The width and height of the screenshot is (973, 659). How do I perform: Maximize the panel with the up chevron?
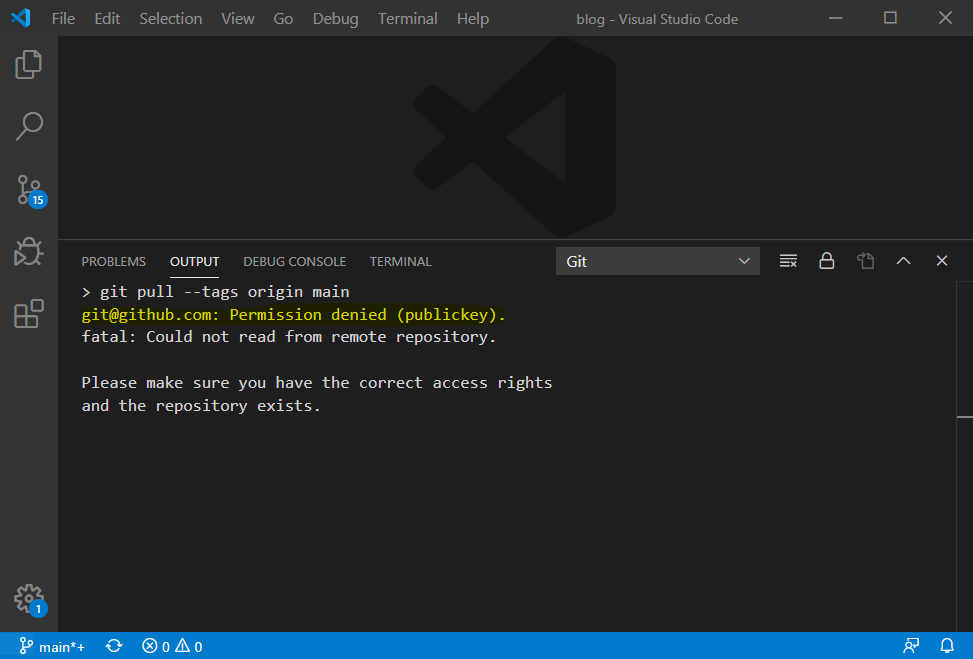[904, 261]
